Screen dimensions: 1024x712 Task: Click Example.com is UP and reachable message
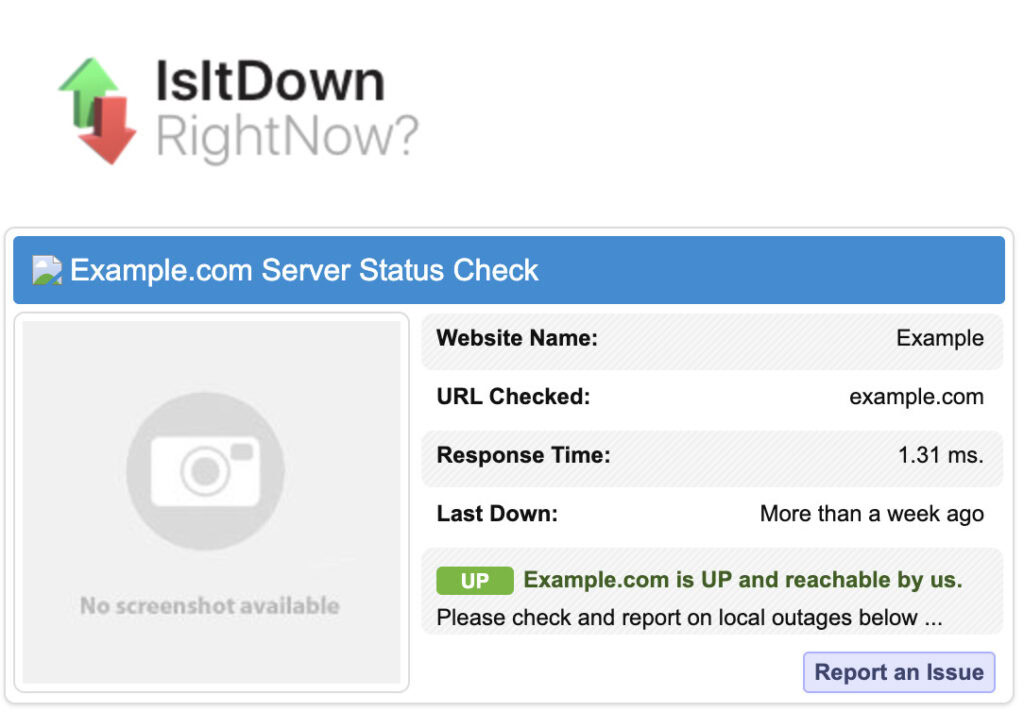coord(743,580)
